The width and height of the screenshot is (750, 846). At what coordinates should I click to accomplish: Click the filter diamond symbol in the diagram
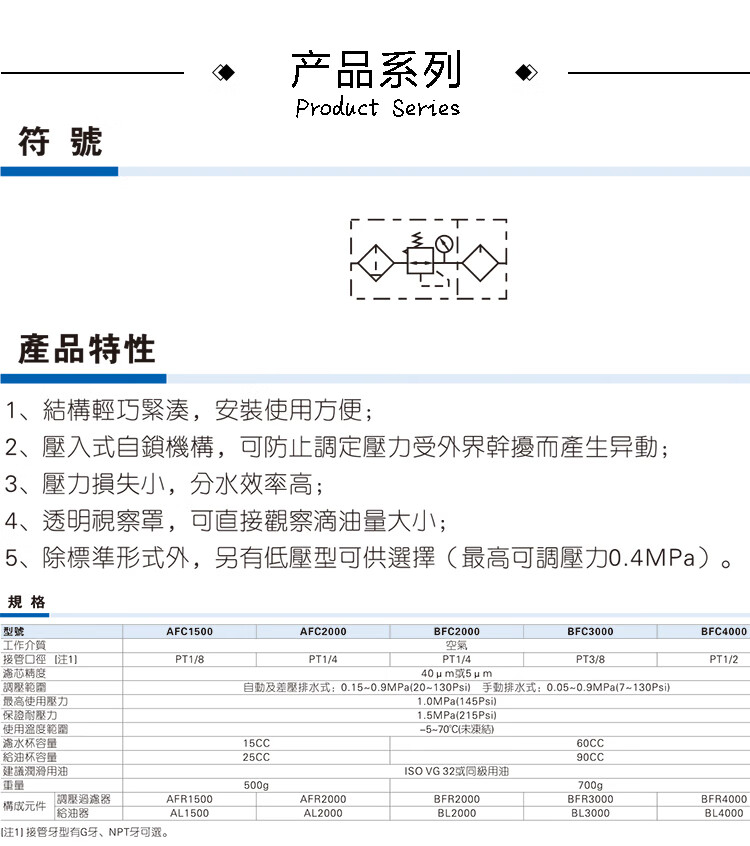tap(375, 265)
